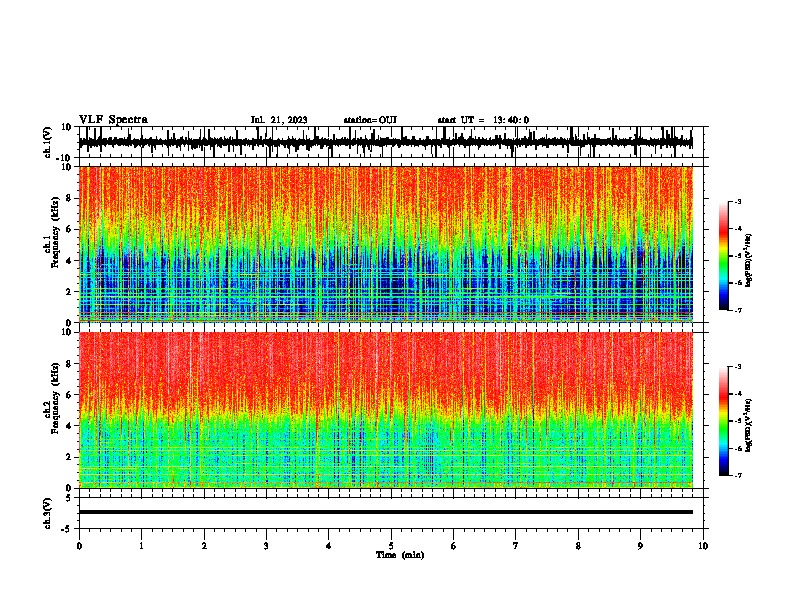
Task: Click the time axis tick label '5'
Action: pos(391,546)
